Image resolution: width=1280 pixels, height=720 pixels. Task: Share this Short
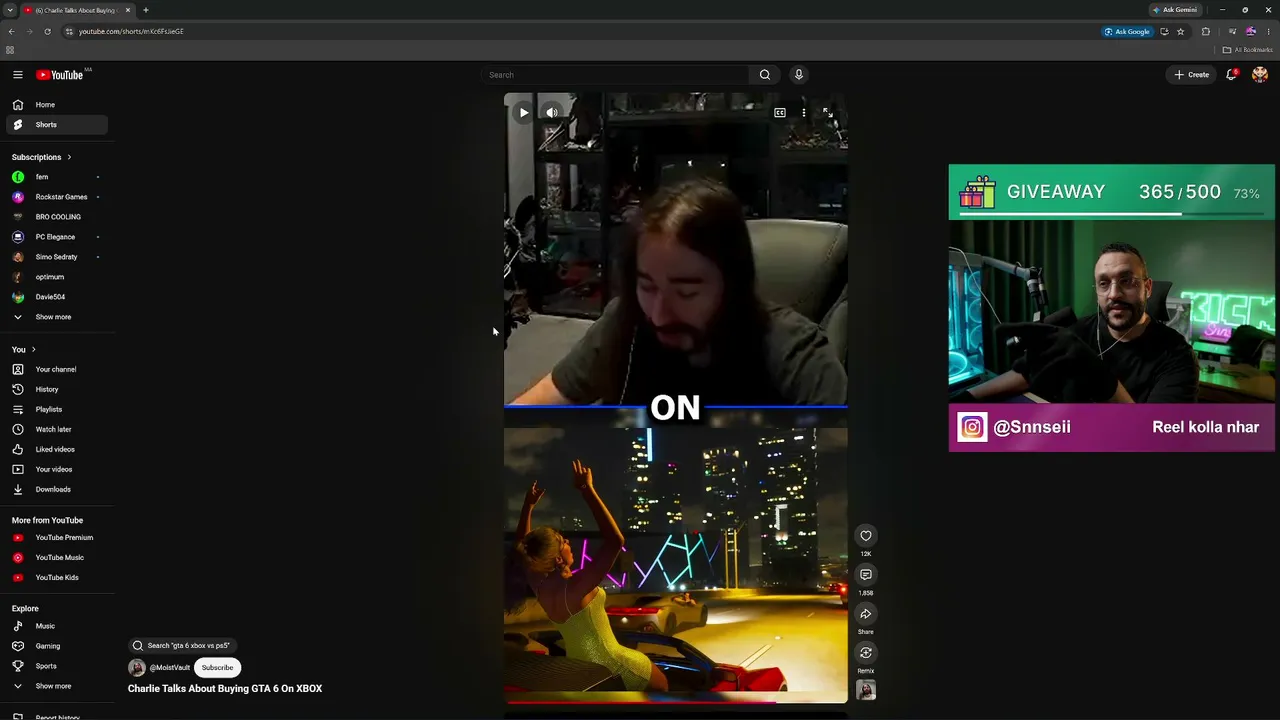[866, 614]
